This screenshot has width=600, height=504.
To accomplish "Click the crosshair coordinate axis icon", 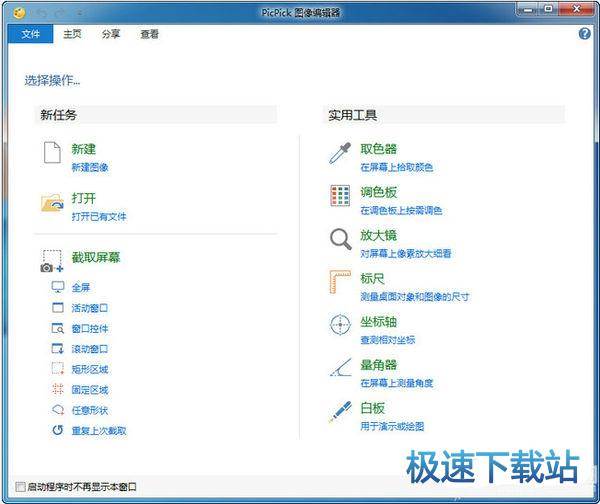I will 340,325.
